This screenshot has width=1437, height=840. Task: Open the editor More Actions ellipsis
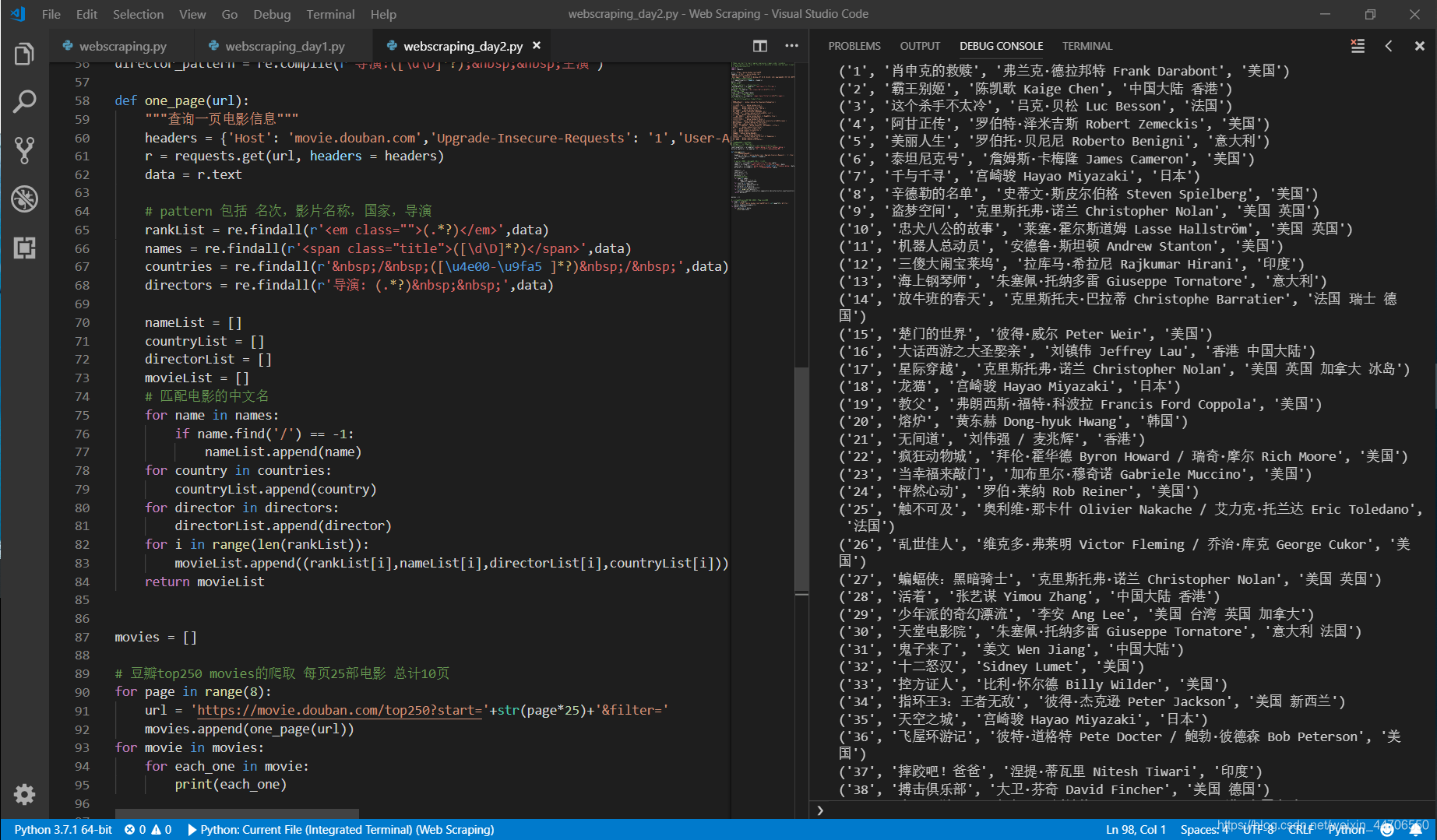pos(791,46)
